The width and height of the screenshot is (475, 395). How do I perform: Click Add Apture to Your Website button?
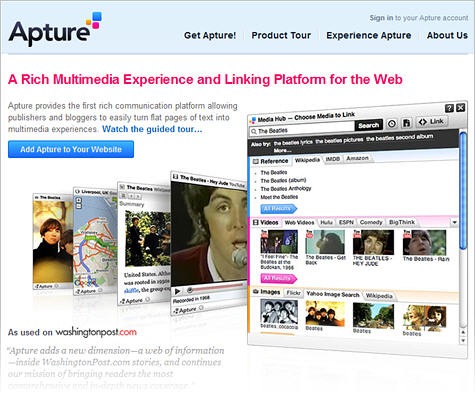tap(71, 149)
